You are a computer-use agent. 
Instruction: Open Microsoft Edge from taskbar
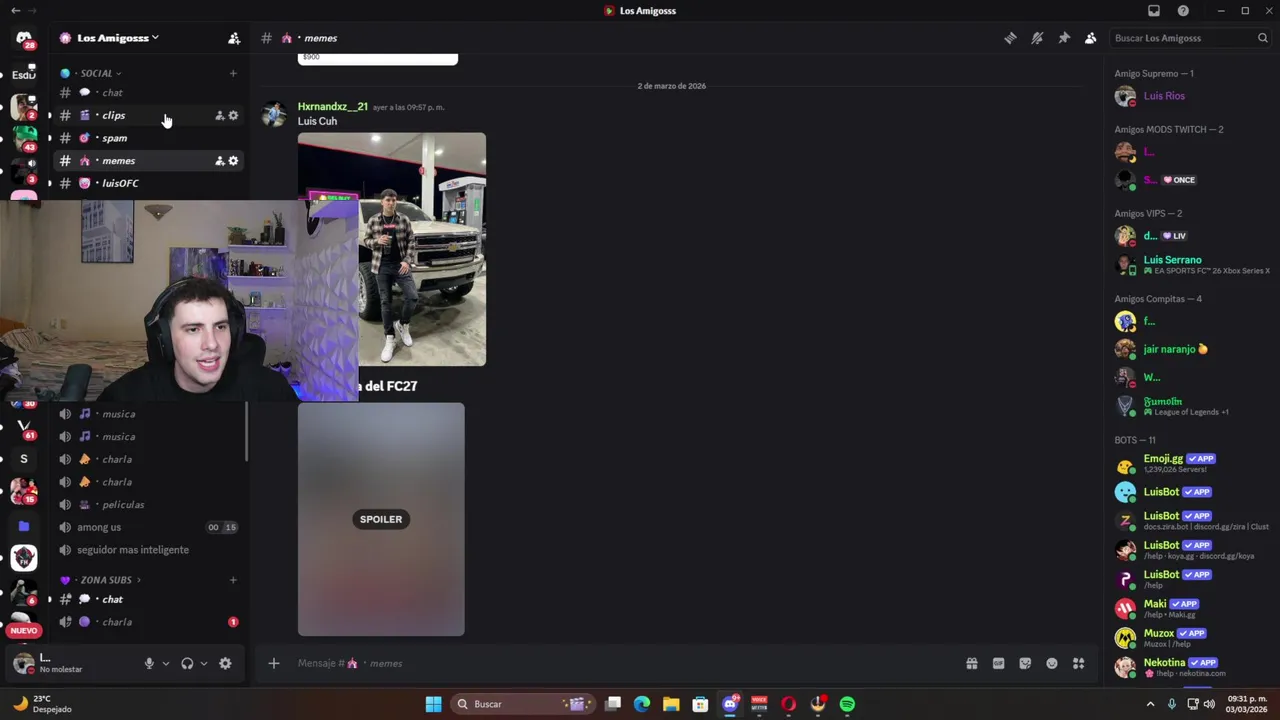tap(642, 704)
